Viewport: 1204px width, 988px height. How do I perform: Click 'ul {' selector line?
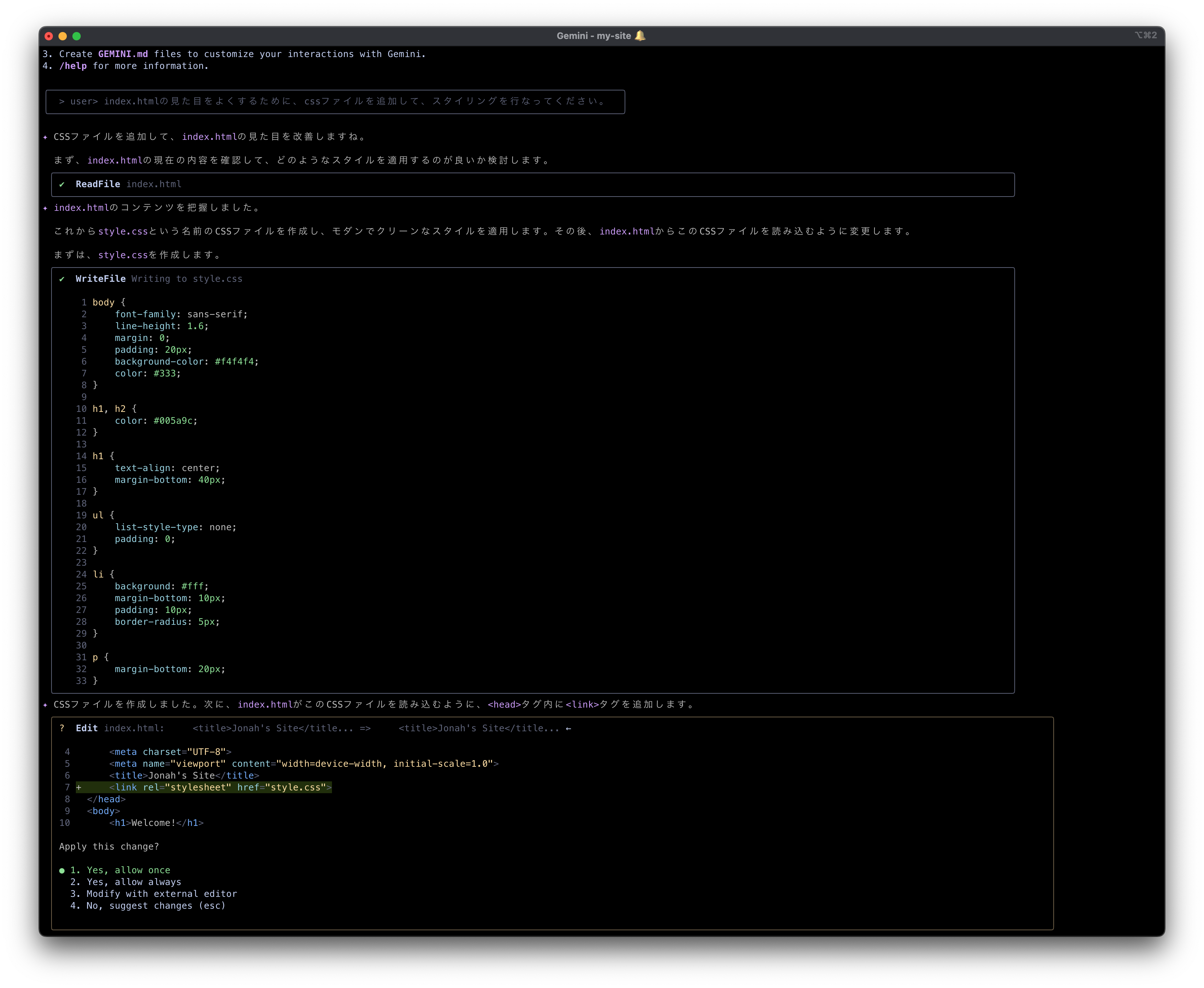(103, 515)
